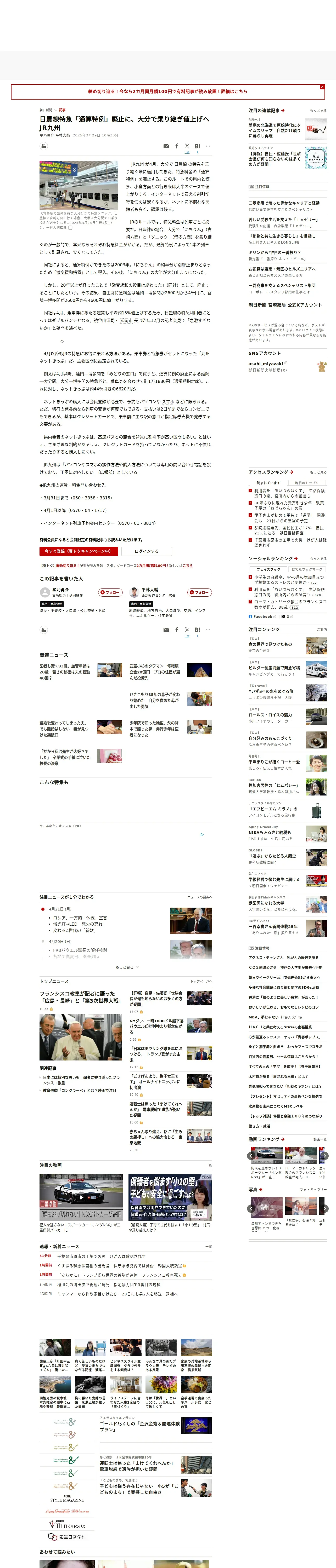Click Facebook link under social ranking
Screen dimensions: 336x1568
tap(262, 616)
